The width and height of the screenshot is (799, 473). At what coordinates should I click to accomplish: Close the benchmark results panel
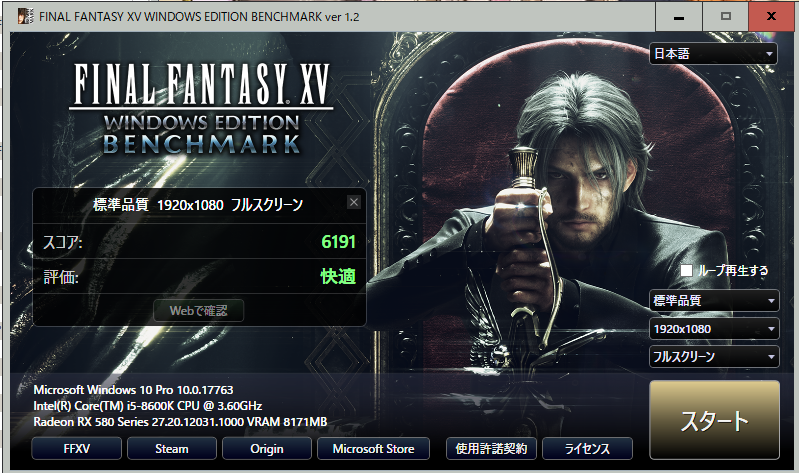pyautogui.click(x=354, y=202)
